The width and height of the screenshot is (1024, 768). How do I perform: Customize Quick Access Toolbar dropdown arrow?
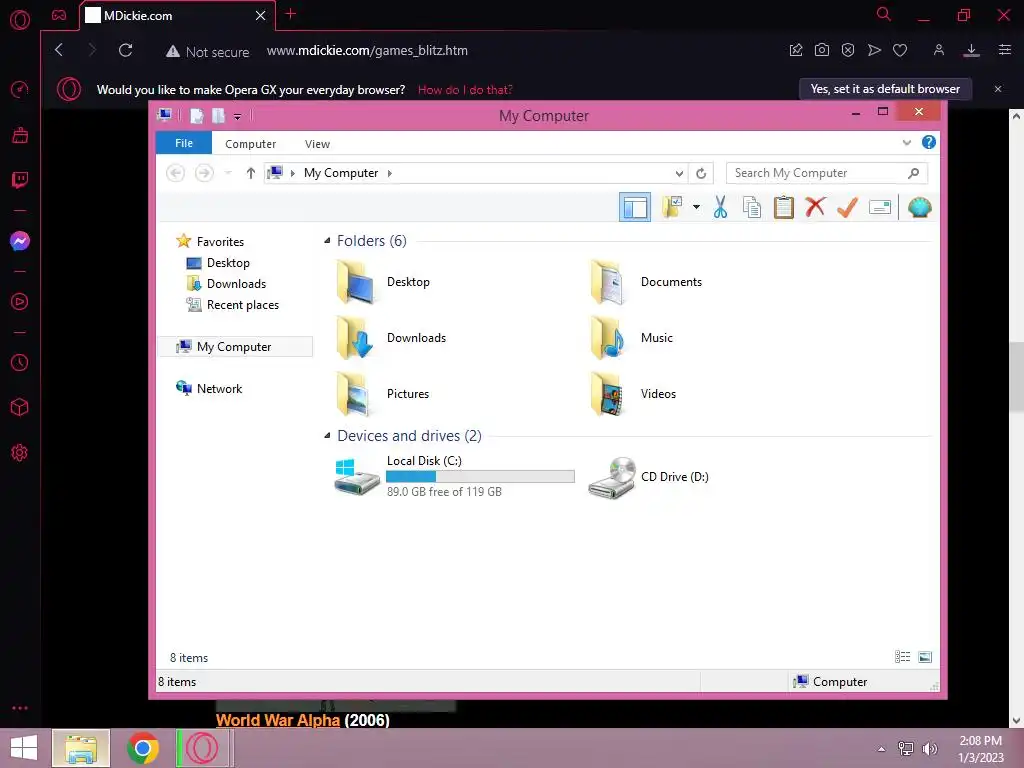click(237, 117)
